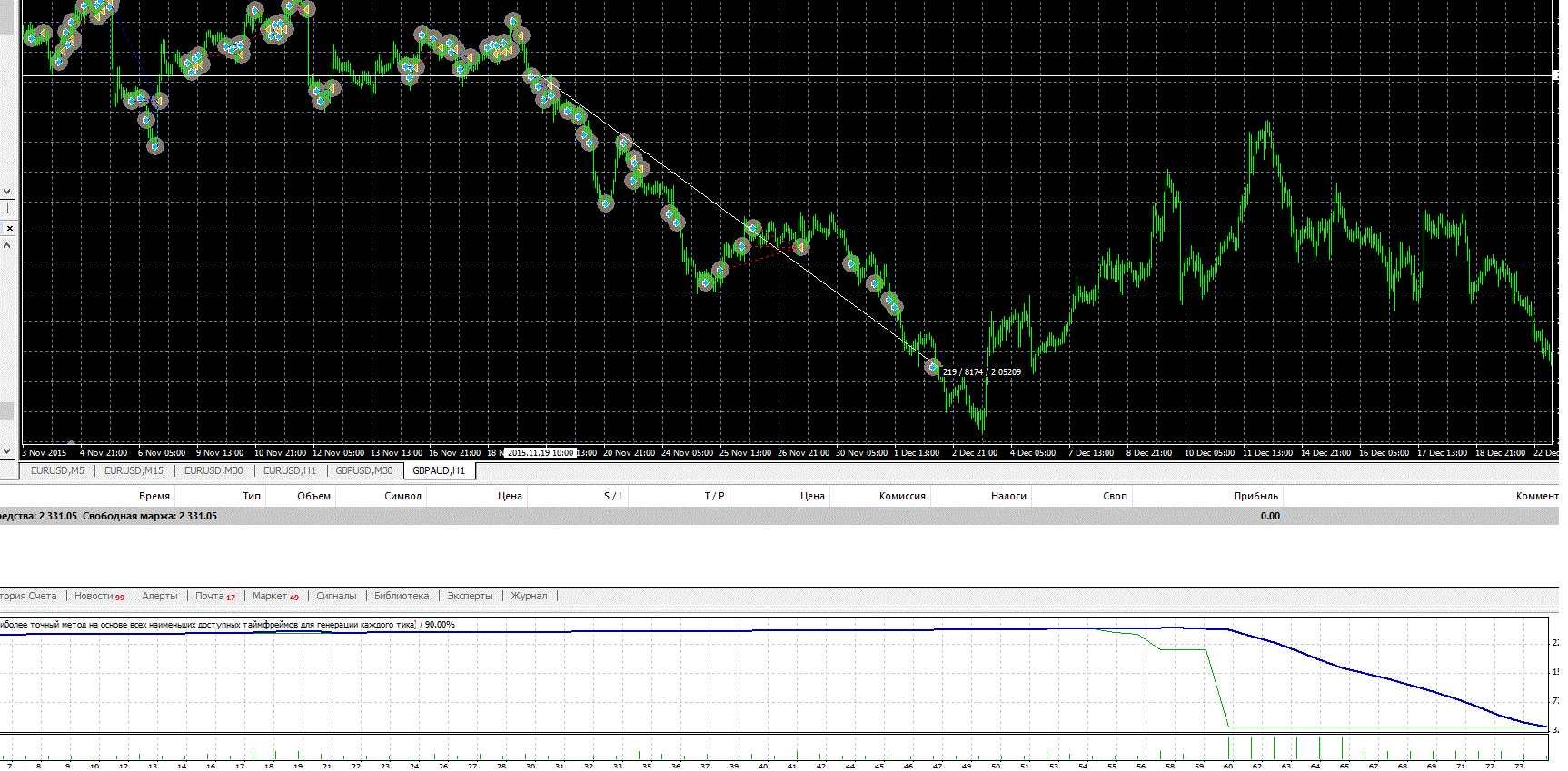Open the GBPUSD,M30 chart tab
Image resolution: width=1568 pixels, height=771 pixels.
[364, 470]
